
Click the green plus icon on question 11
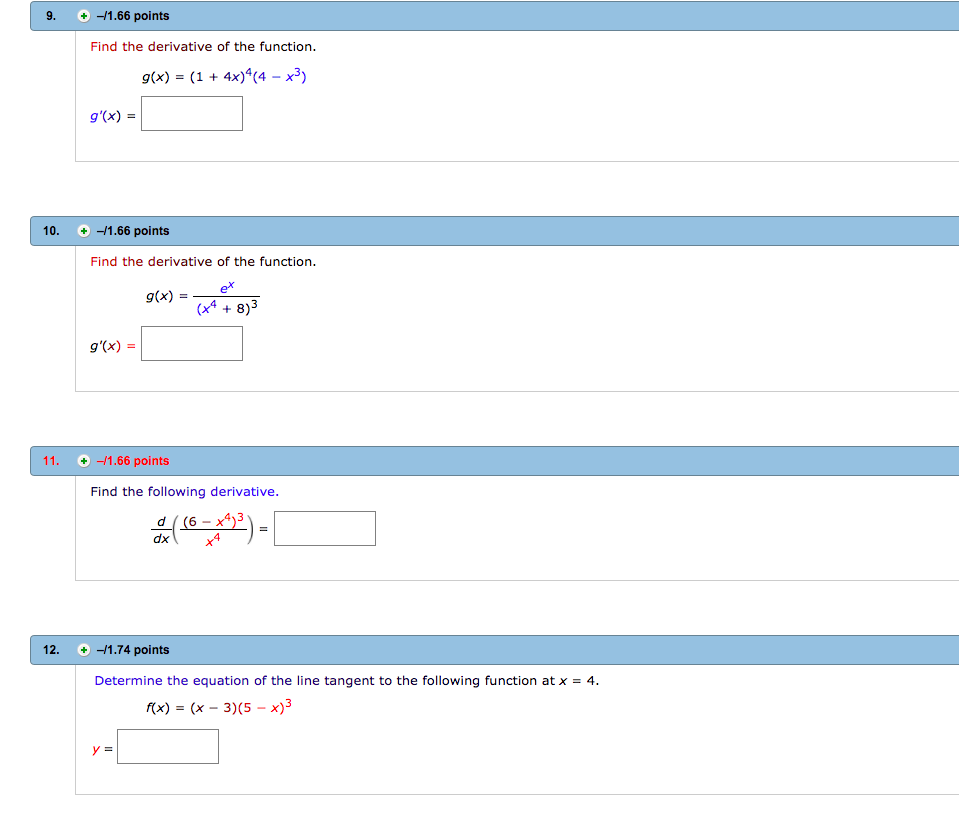click(x=82, y=461)
